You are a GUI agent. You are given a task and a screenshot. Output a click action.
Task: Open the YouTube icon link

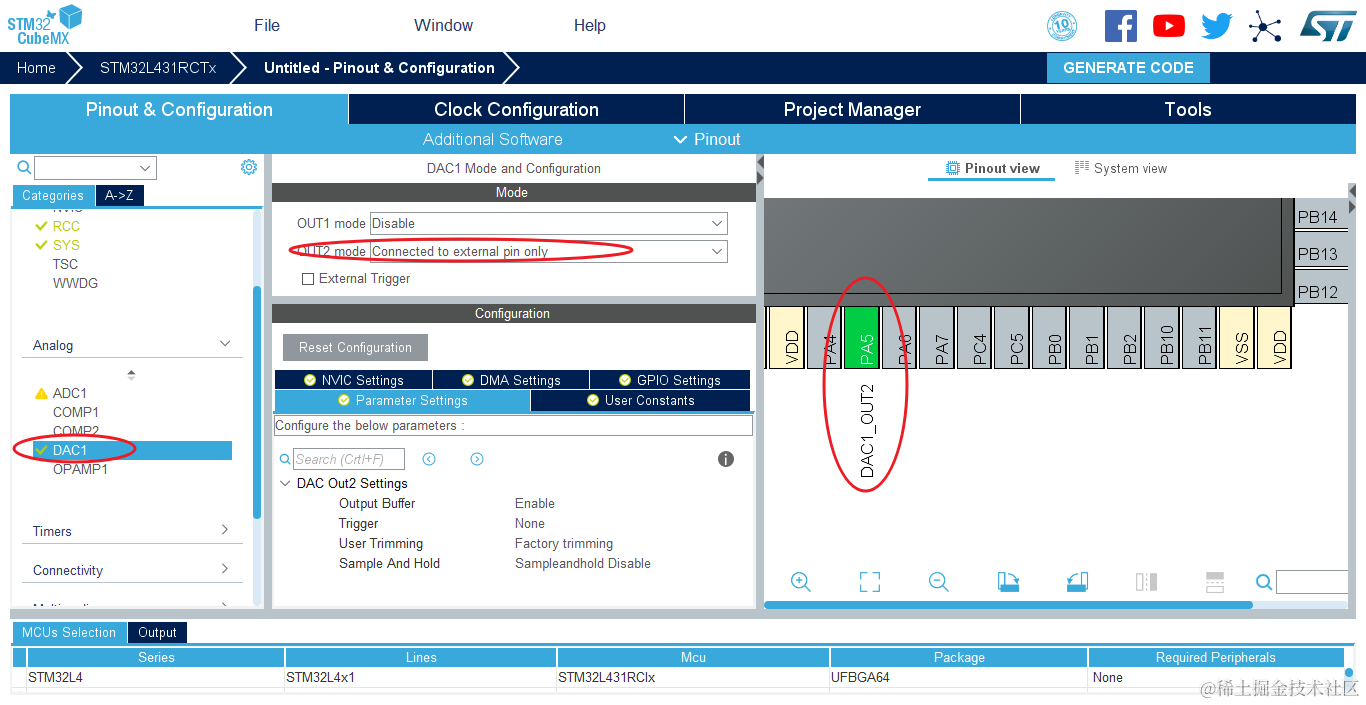1168,26
